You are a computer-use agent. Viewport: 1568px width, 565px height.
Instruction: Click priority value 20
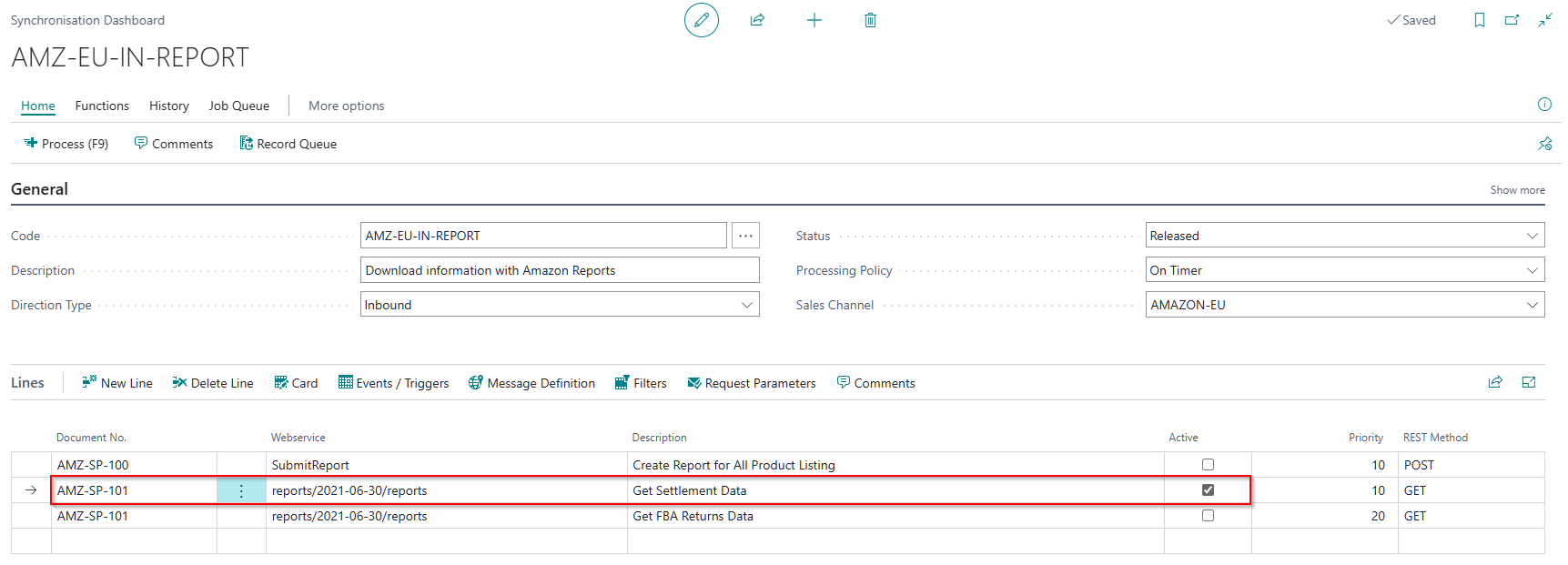tap(1378, 516)
